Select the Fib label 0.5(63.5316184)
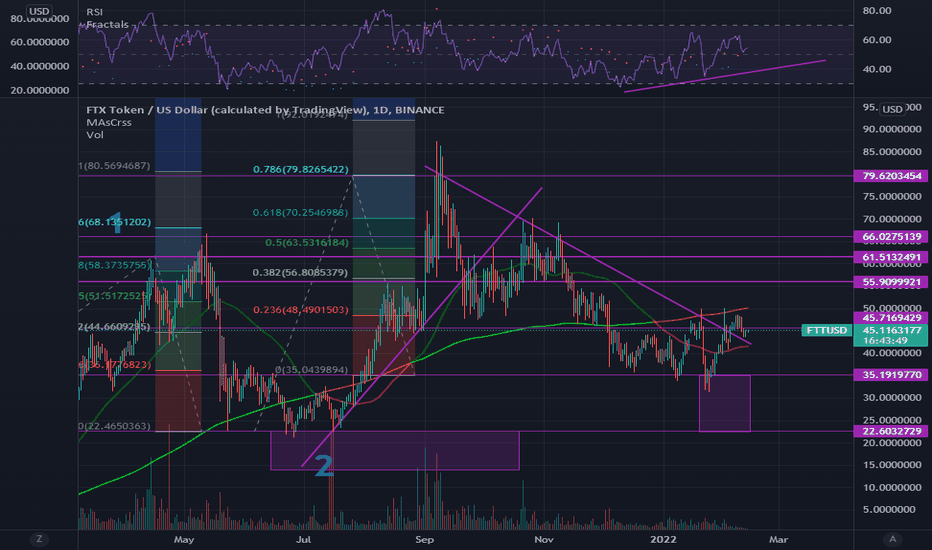Viewport: 932px width, 550px height. (x=307, y=243)
